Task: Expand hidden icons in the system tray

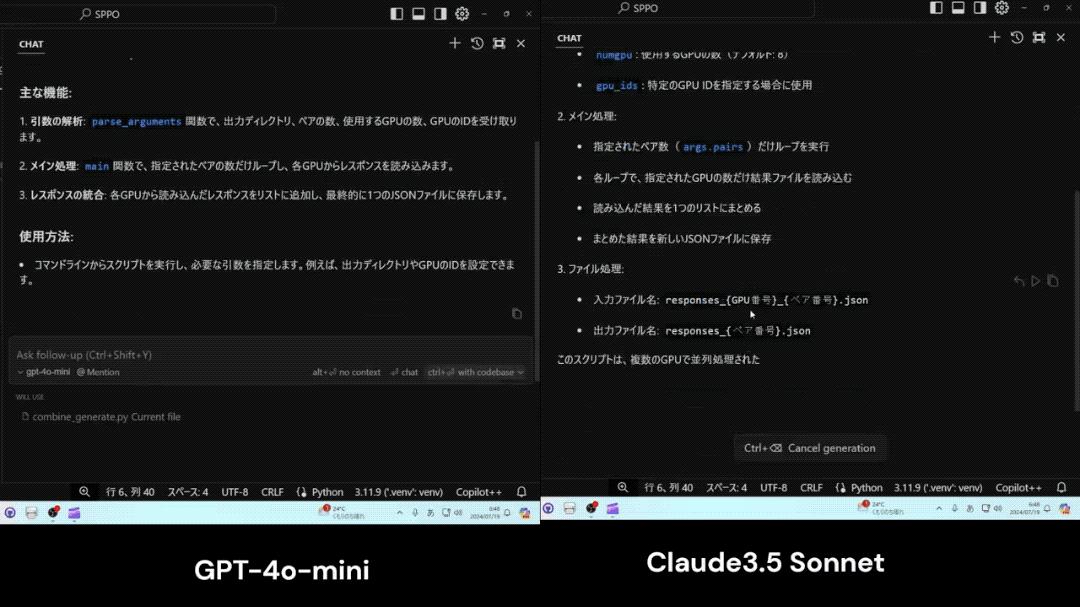Action: pos(938,508)
